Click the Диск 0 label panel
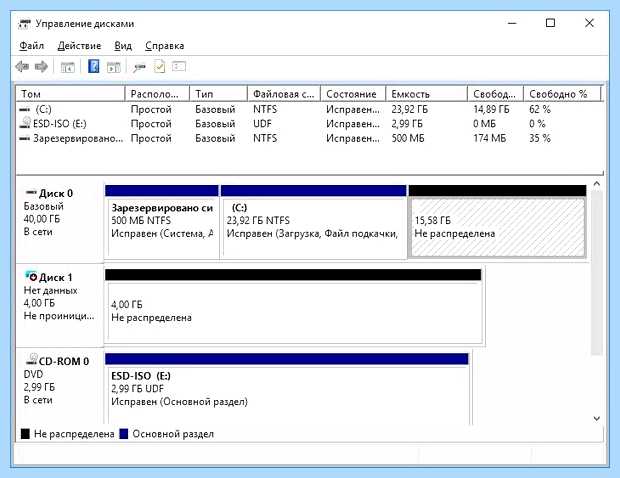Viewport: 620px width, 478px height. pyautogui.click(x=59, y=221)
